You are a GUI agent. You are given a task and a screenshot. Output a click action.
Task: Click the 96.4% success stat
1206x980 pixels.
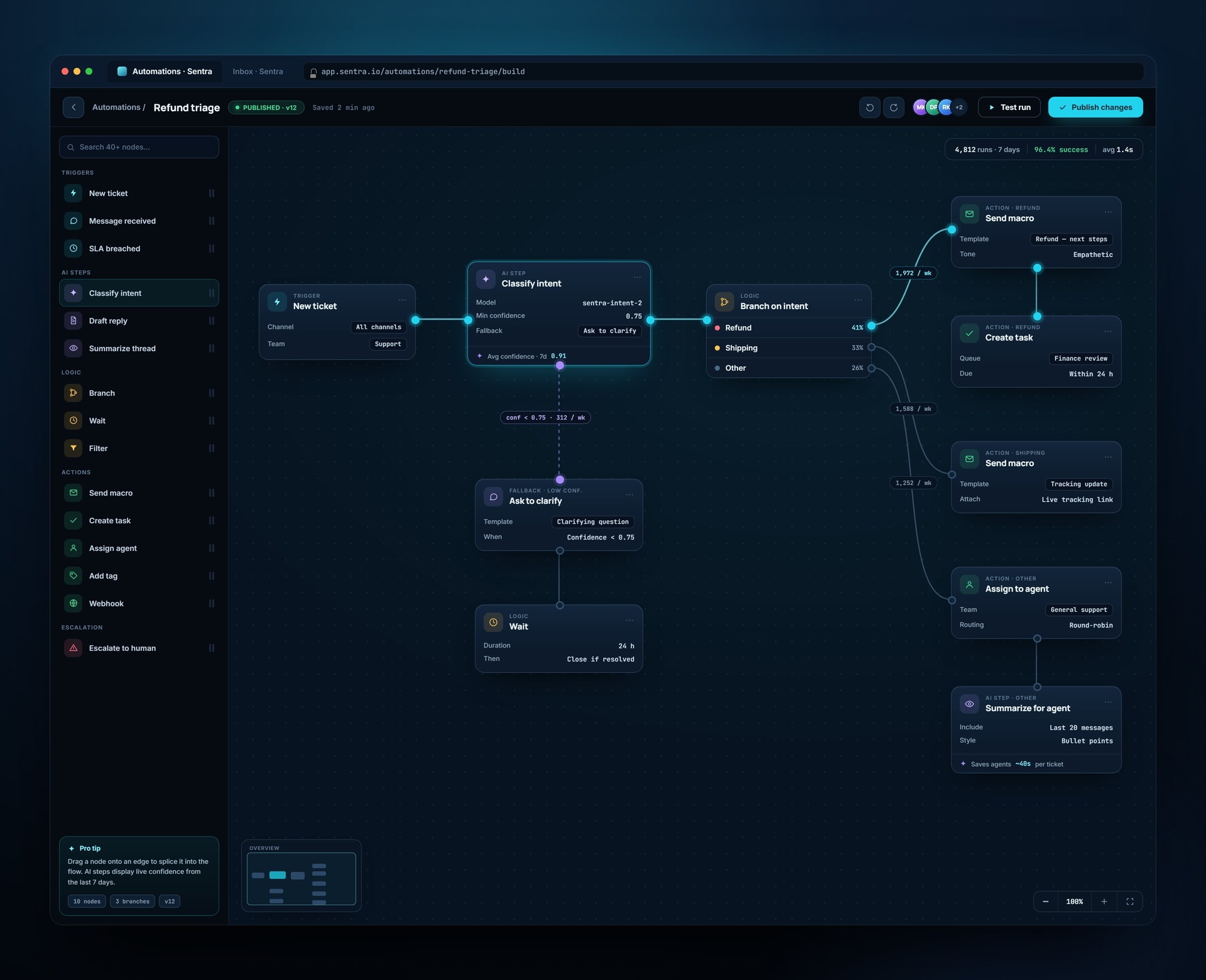[1061, 150]
